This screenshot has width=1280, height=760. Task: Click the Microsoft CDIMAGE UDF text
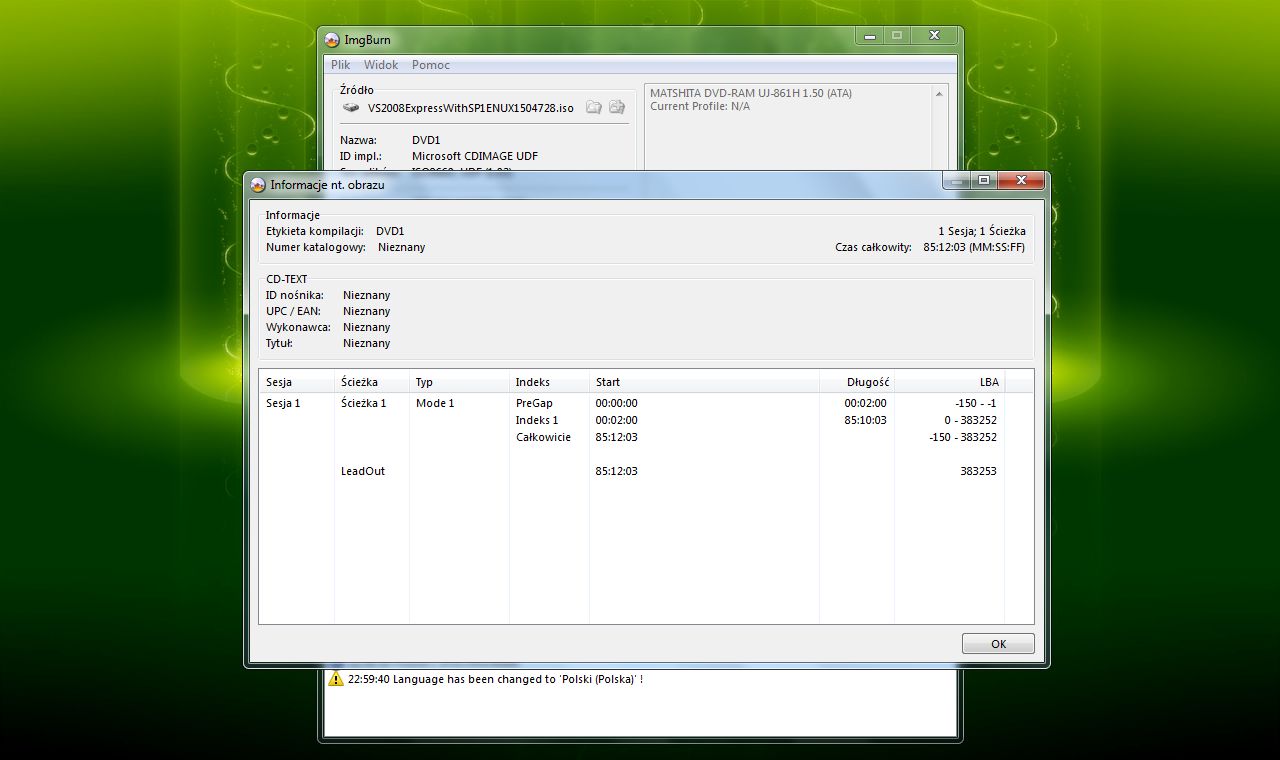coord(475,156)
